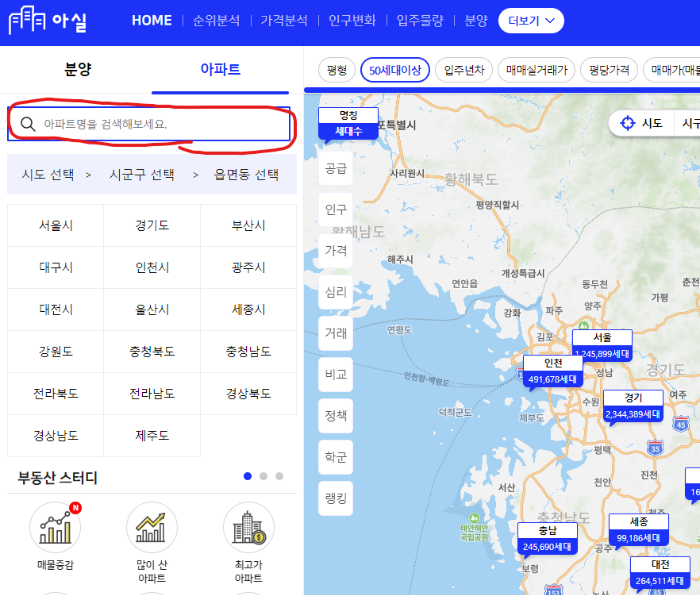The image size is (700, 595).
Task: Click the apartment name search field
Action: coord(149,124)
